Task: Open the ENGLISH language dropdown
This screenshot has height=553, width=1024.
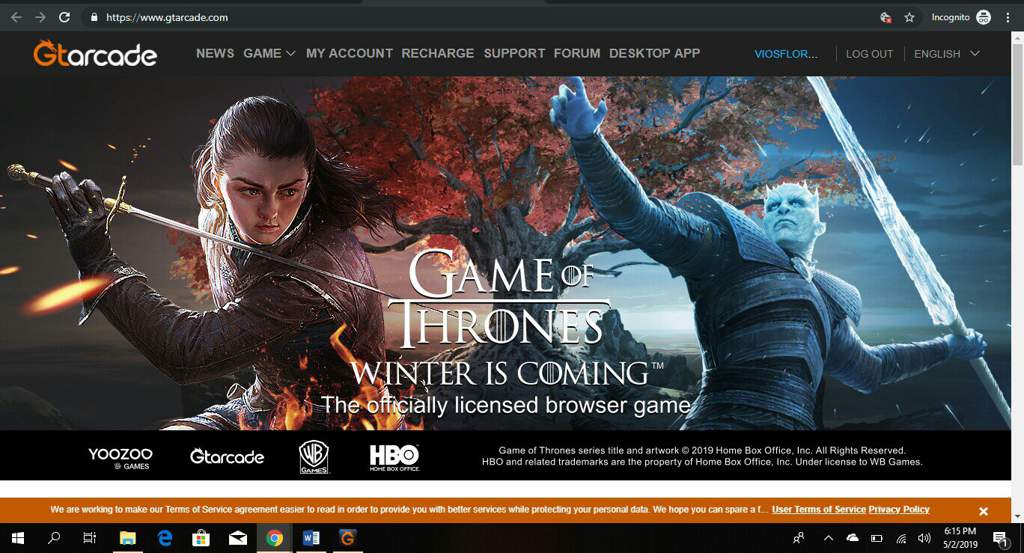Action: pos(946,54)
